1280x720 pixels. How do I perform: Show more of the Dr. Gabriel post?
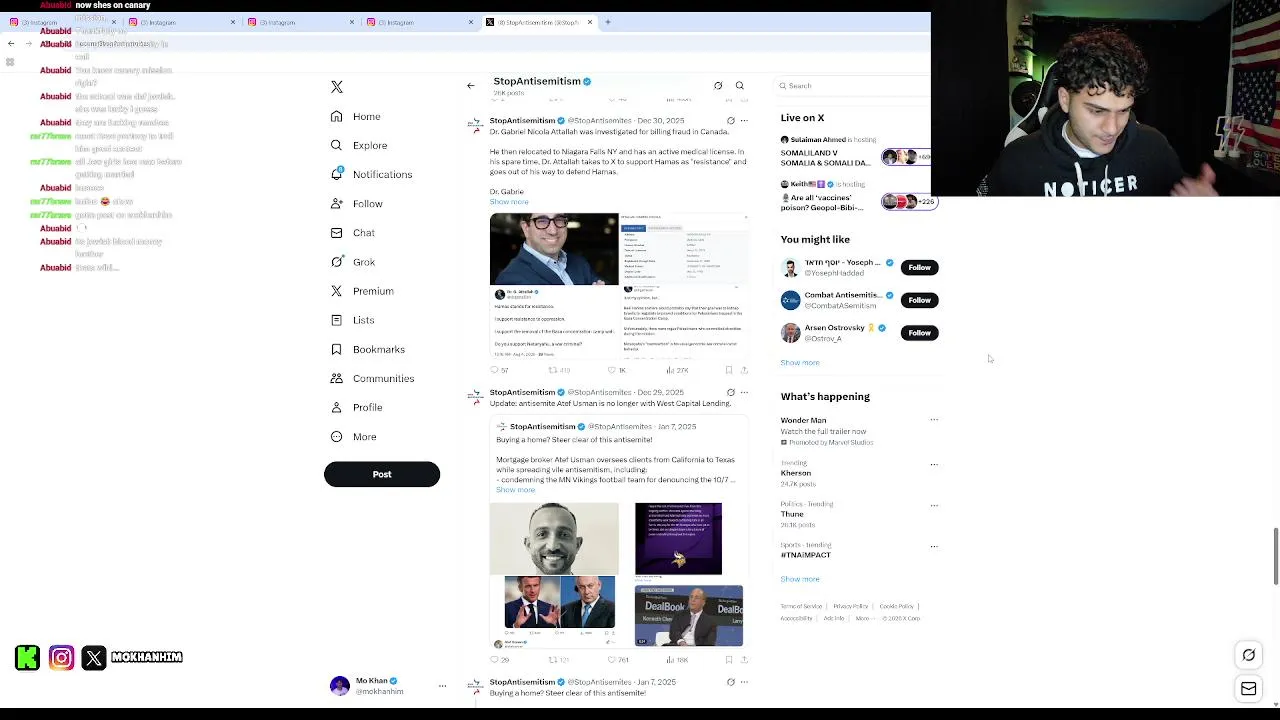(509, 202)
